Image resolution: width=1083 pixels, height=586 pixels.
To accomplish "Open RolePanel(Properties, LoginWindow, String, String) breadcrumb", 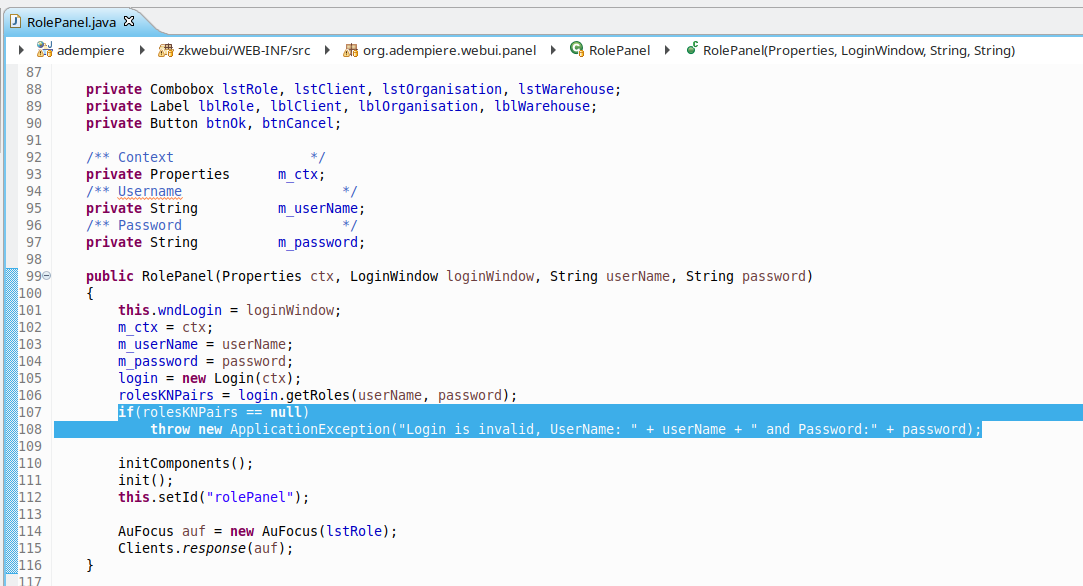I will pos(859,50).
